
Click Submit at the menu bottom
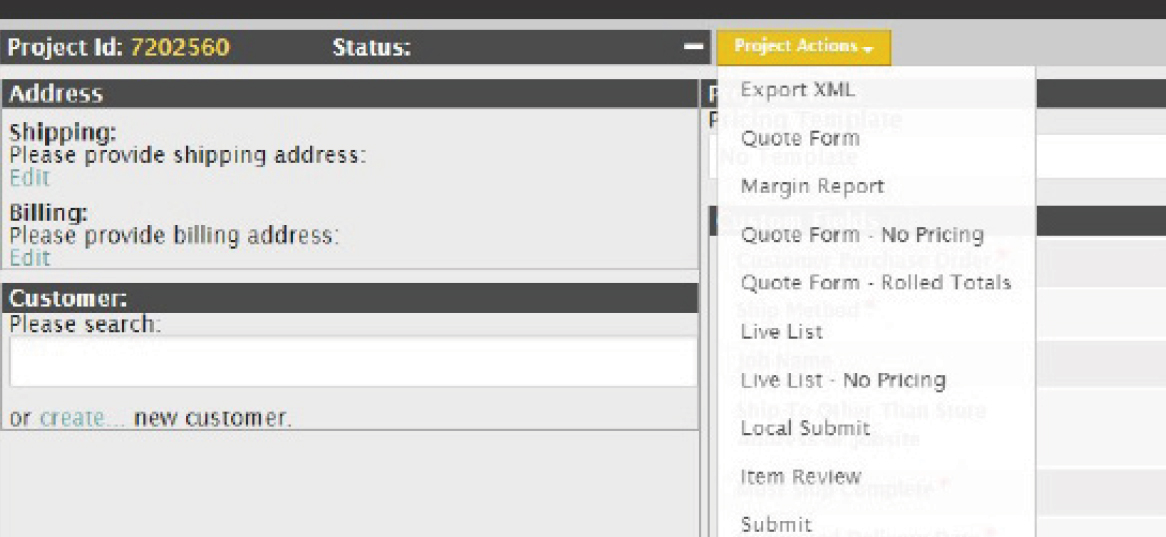pos(776,524)
